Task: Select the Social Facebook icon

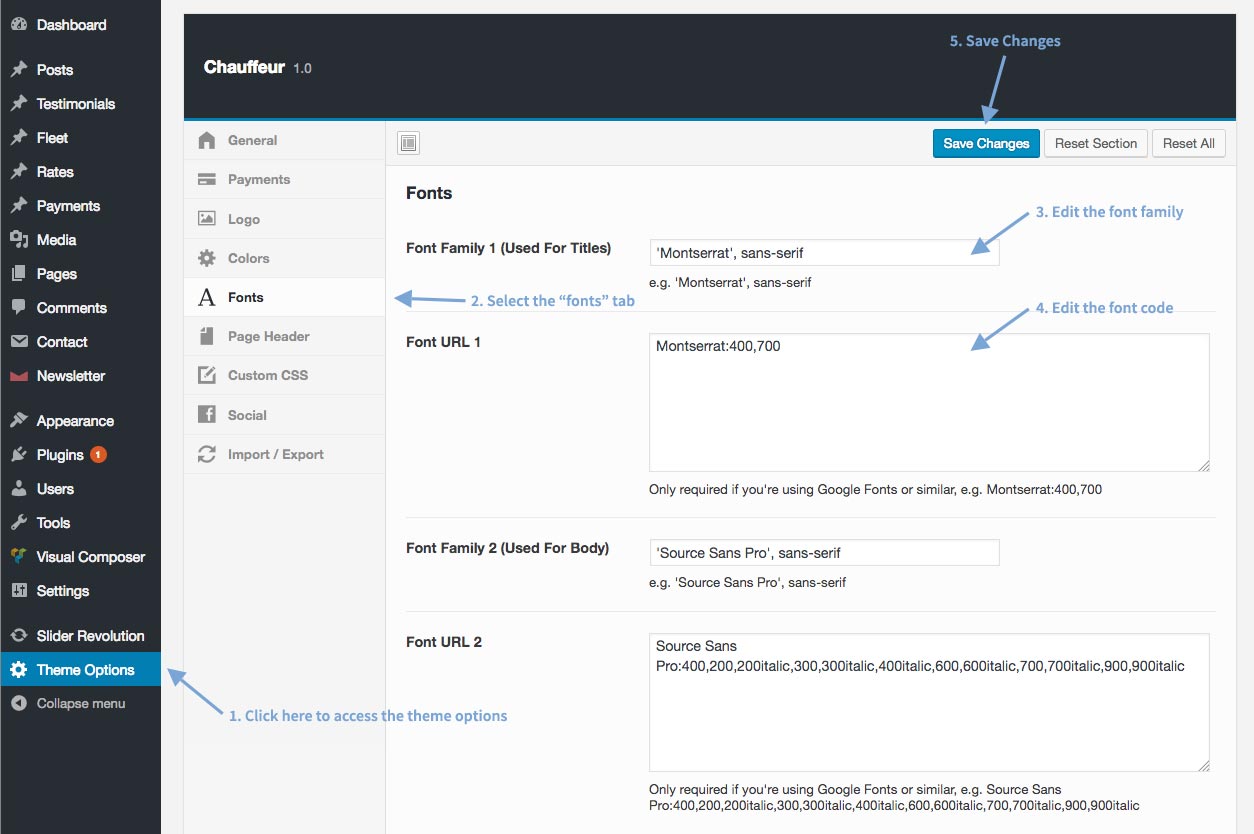Action: click(x=207, y=414)
